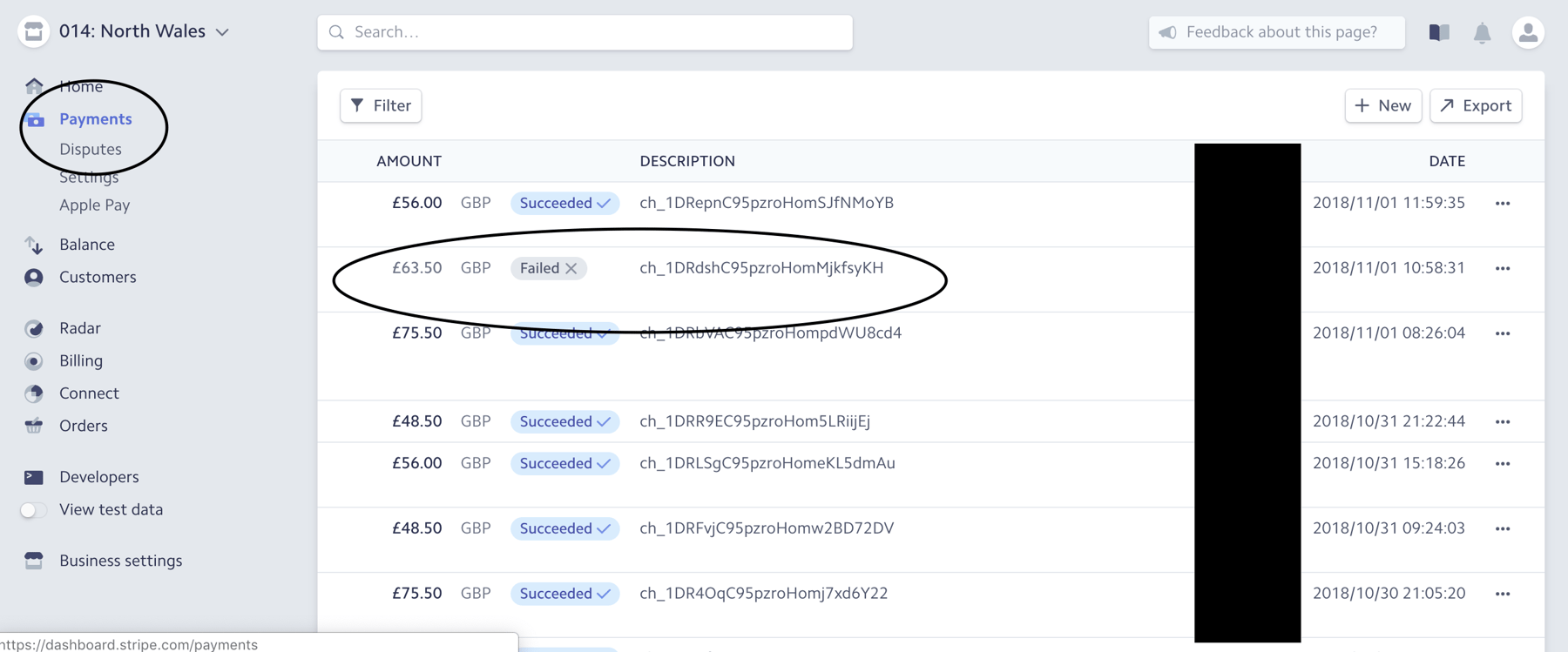
Task: Go to Home in sidebar
Action: tap(81, 86)
